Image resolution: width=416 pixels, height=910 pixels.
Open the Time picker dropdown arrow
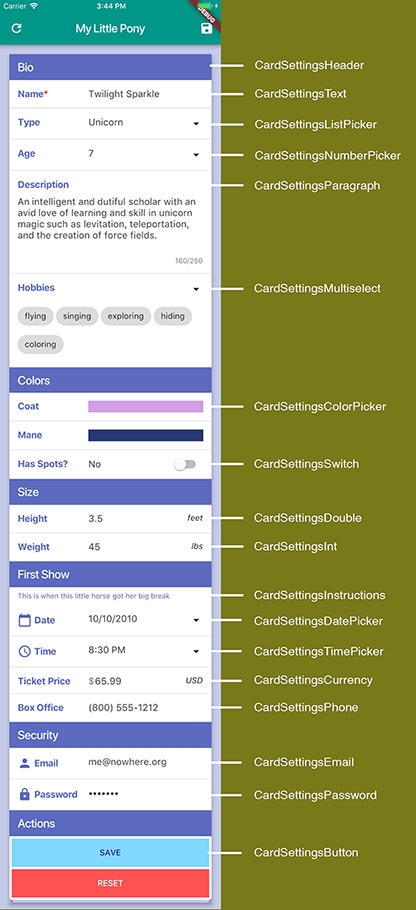[x=196, y=651]
